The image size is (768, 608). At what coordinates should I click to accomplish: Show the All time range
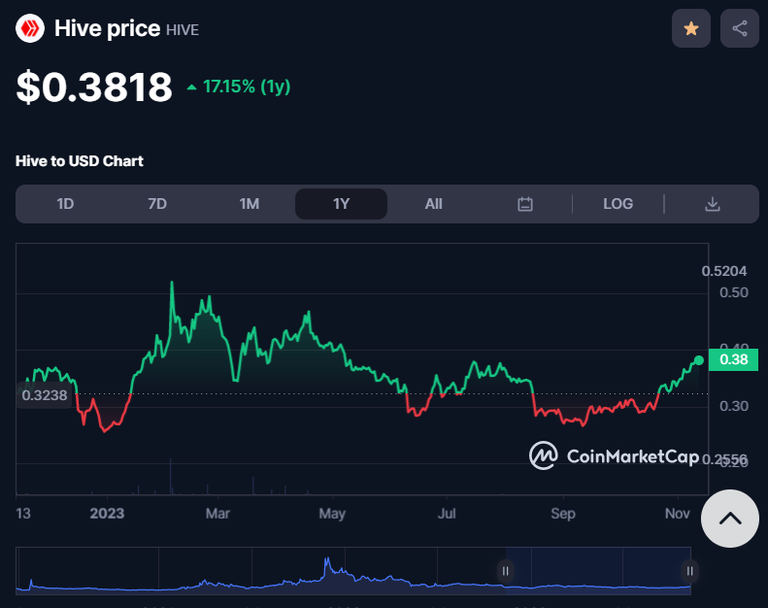click(433, 204)
